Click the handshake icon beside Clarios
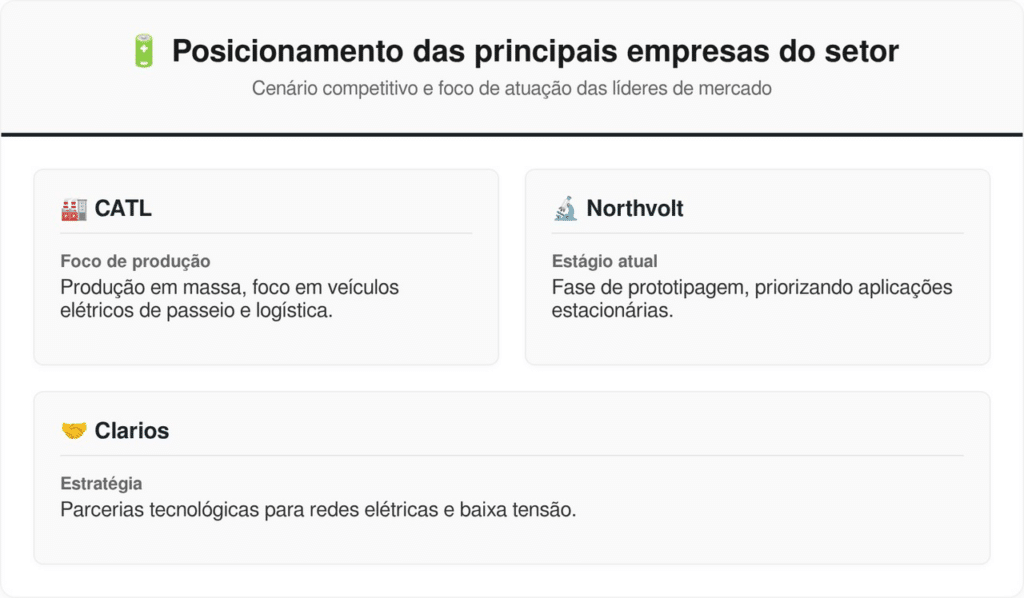This screenshot has height=598, width=1024. (x=73, y=431)
